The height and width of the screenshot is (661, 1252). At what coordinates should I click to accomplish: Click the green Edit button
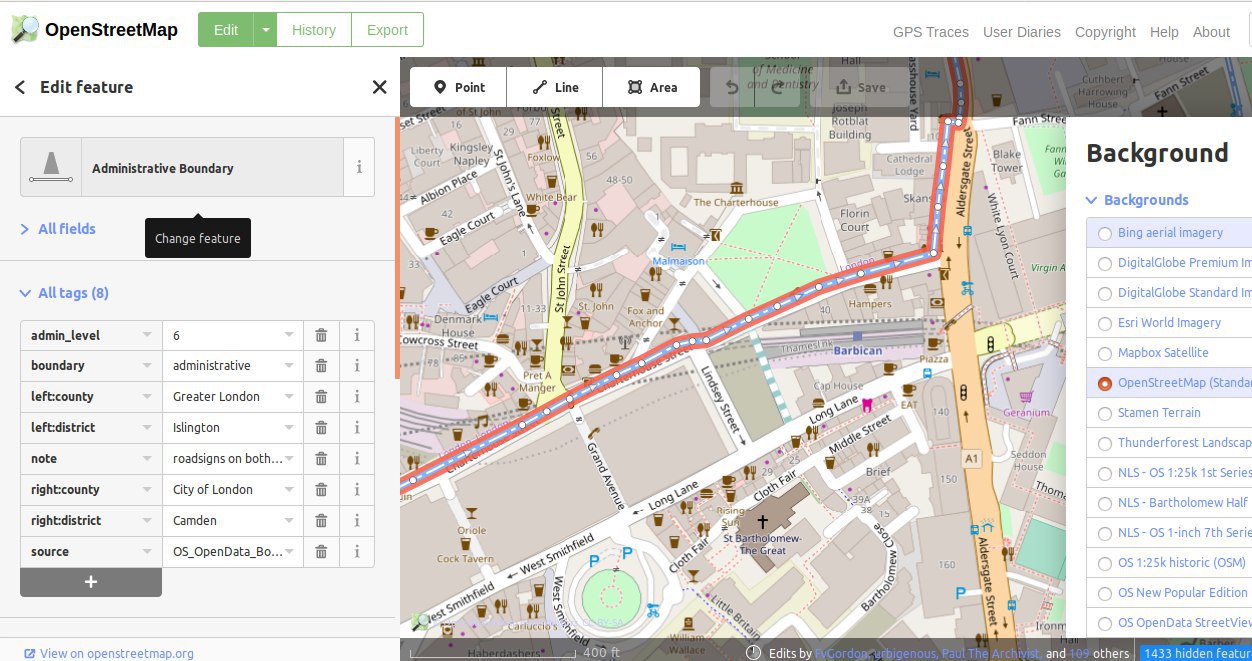click(226, 30)
